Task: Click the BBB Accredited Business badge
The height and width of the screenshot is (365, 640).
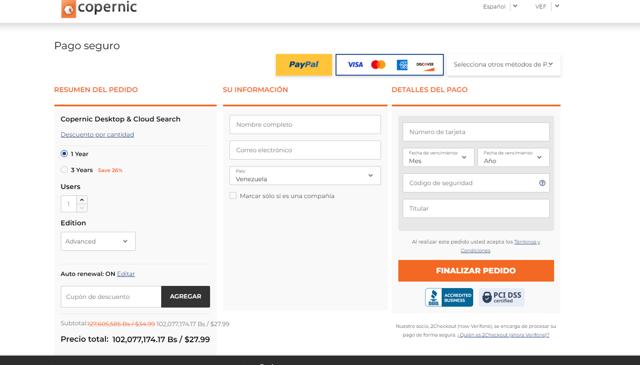Action: pos(449,297)
